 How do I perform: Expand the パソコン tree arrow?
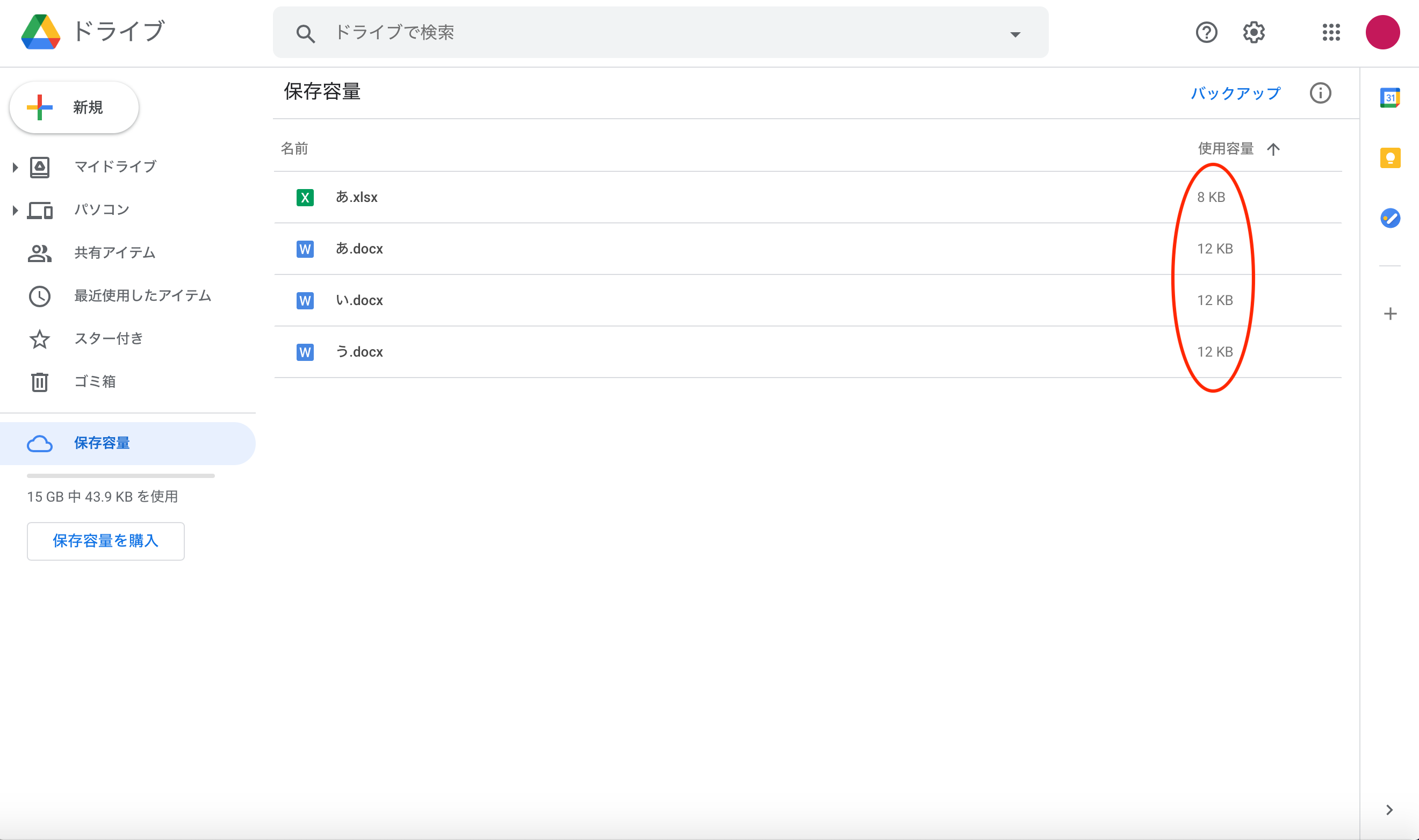(x=15, y=210)
